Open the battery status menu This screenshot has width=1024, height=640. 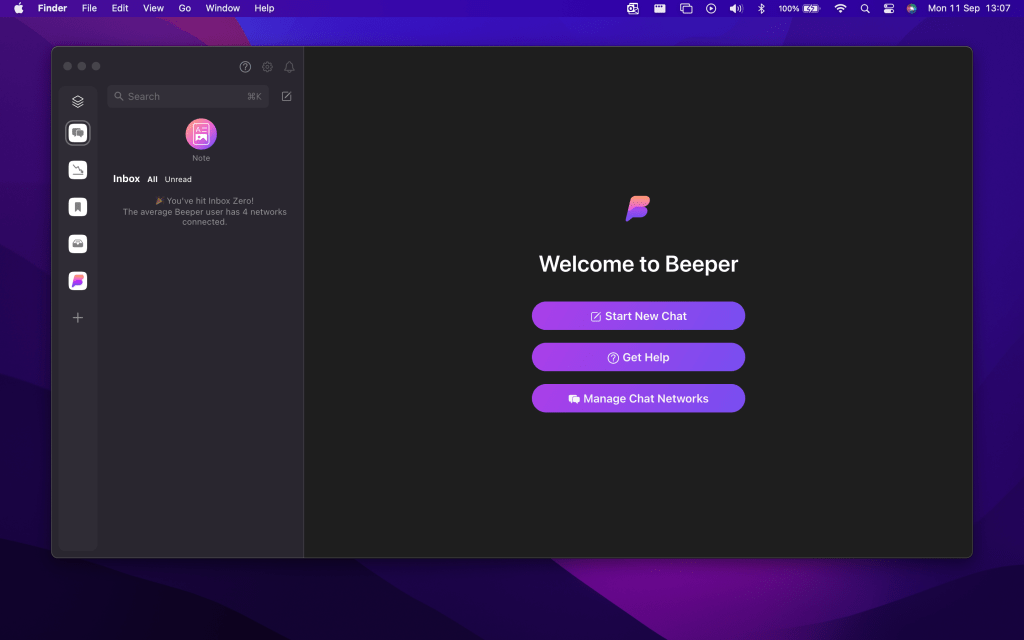[799, 8]
